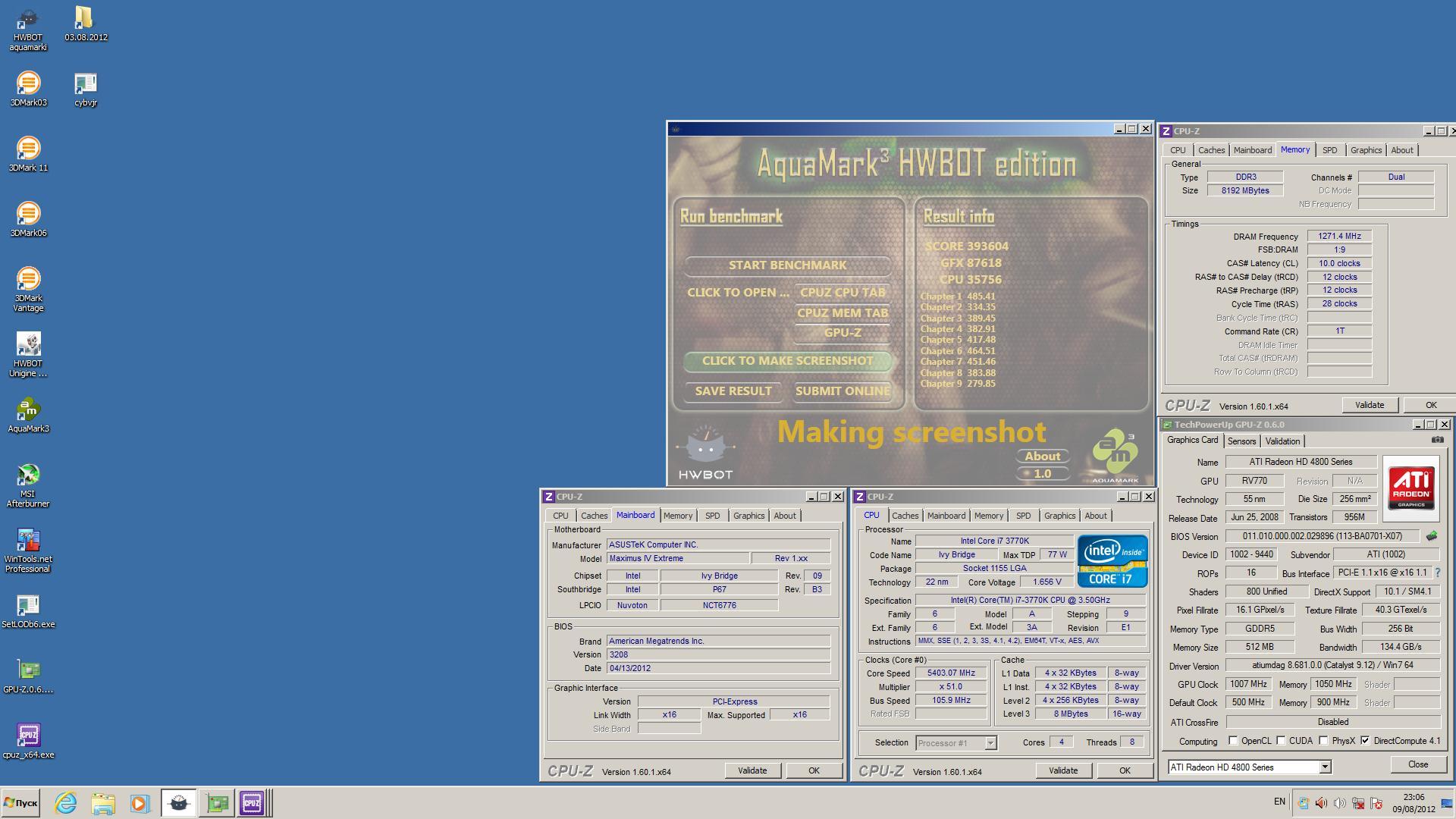The image size is (1456, 819).
Task: Open Processor #1 selection dropdown
Action: (x=955, y=743)
